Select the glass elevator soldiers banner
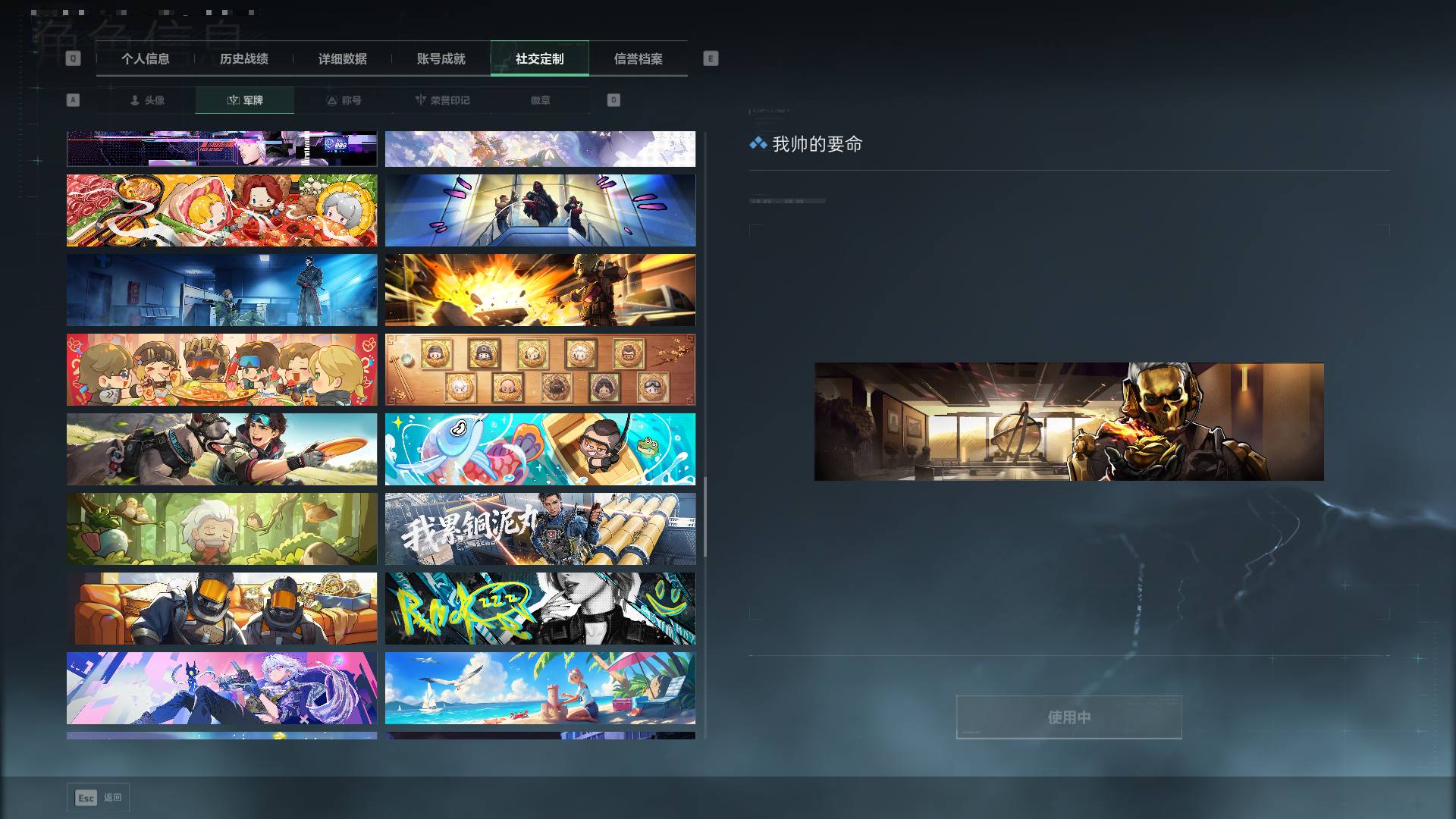The image size is (1456, 819). point(540,210)
